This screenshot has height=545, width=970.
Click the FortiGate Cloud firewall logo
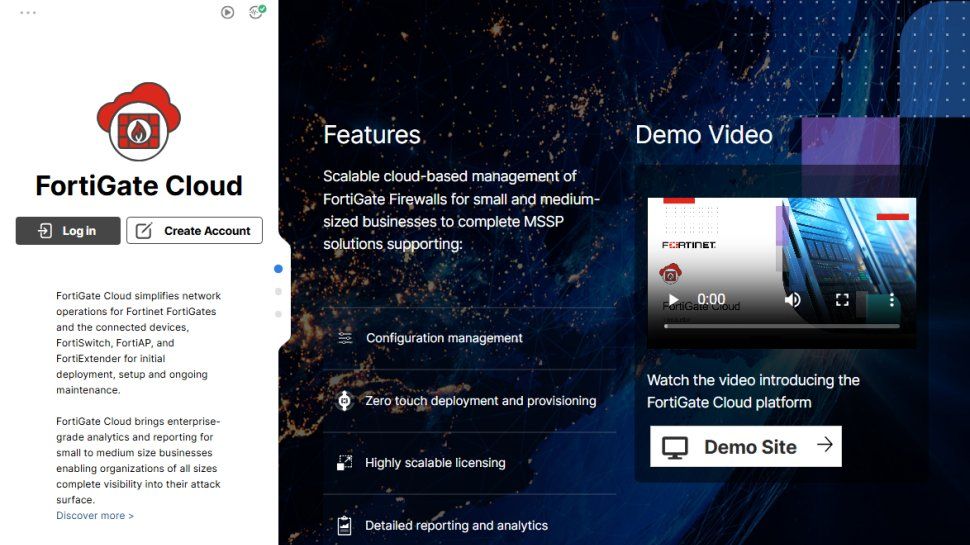pyautogui.click(x=139, y=122)
